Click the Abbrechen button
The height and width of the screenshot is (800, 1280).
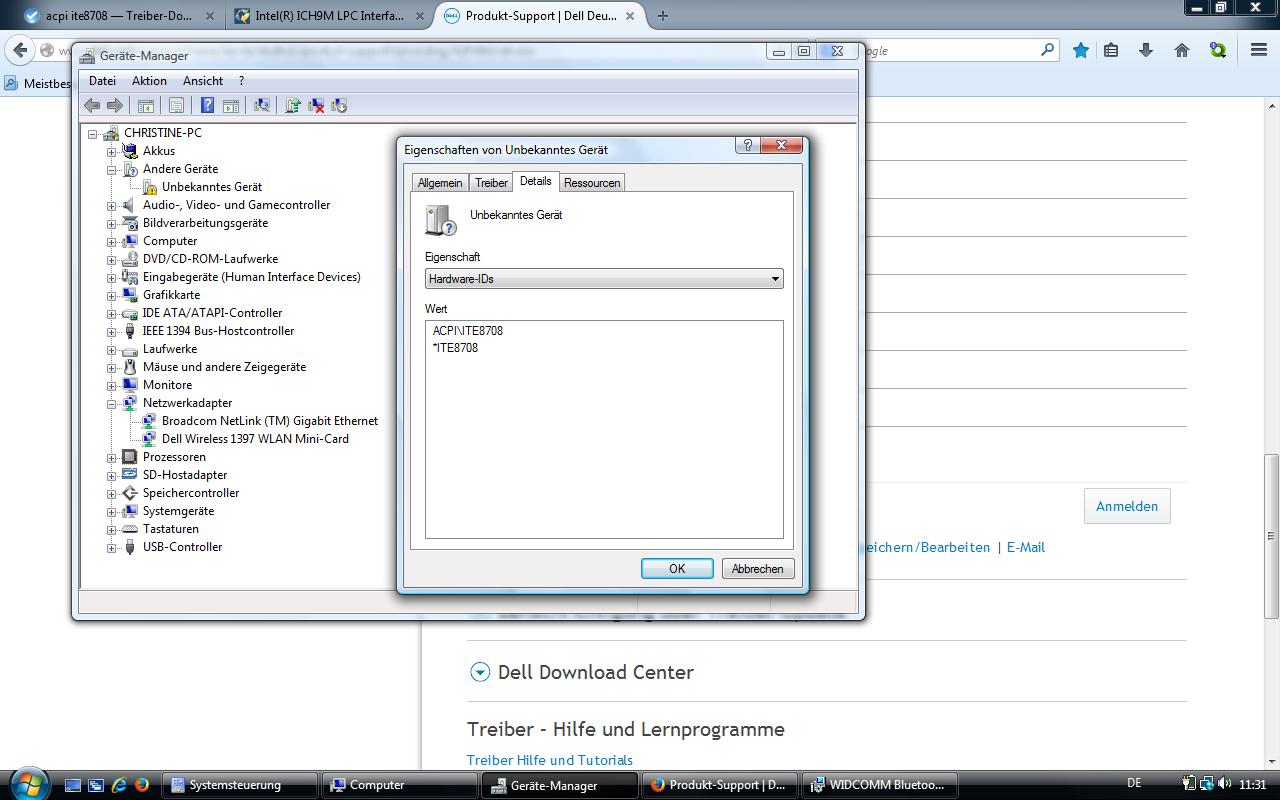click(758, 569)
